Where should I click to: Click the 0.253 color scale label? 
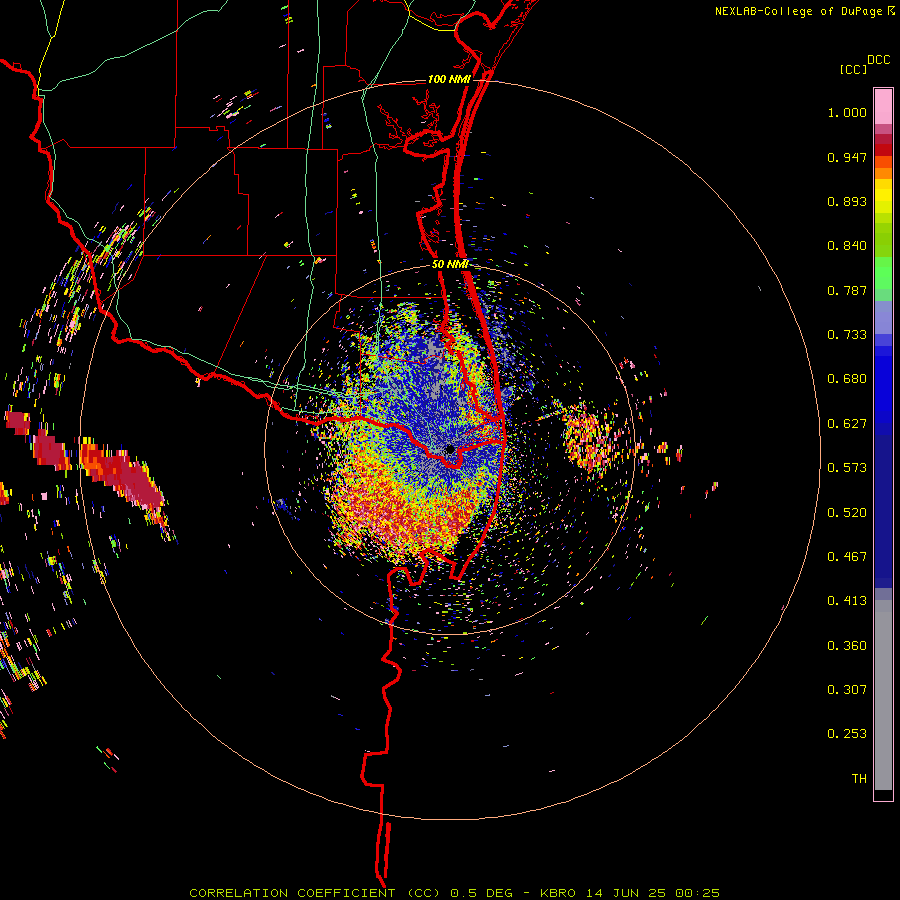coord(847,734)
